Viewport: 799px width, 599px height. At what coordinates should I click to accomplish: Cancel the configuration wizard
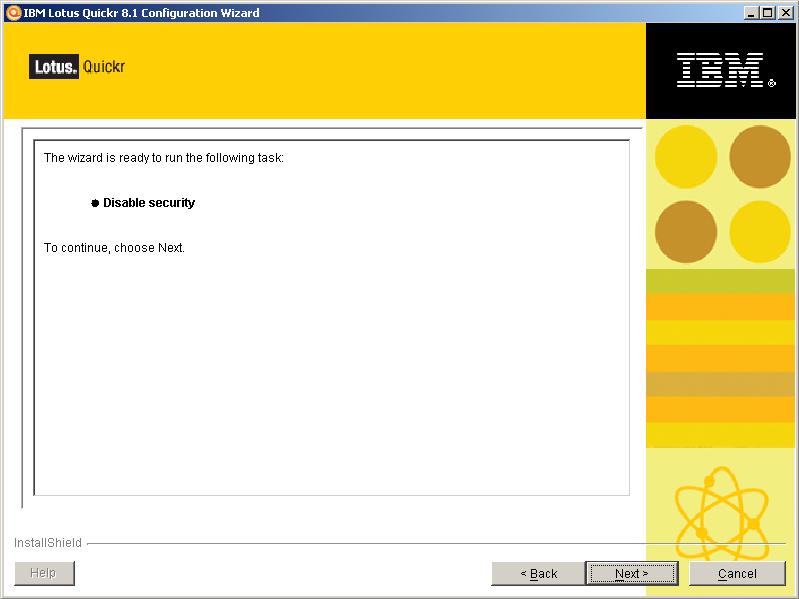(x=737, y=574)
